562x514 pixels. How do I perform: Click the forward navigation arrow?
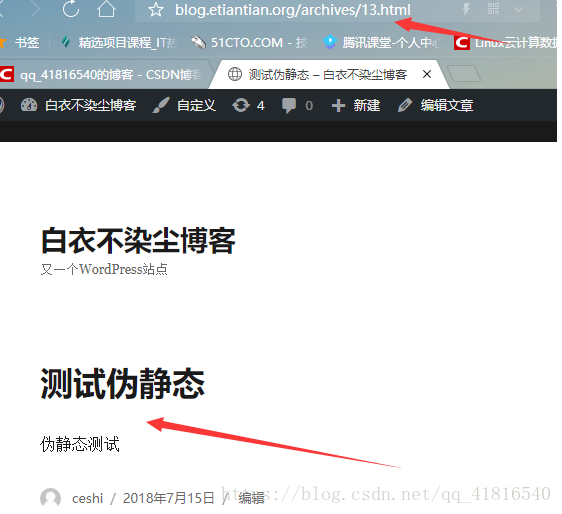(35, 8)
